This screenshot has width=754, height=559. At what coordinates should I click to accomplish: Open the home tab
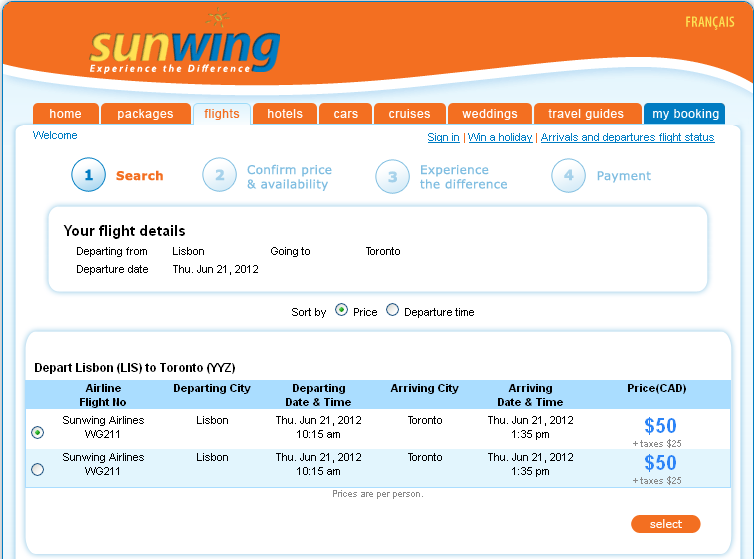(65, 114)
